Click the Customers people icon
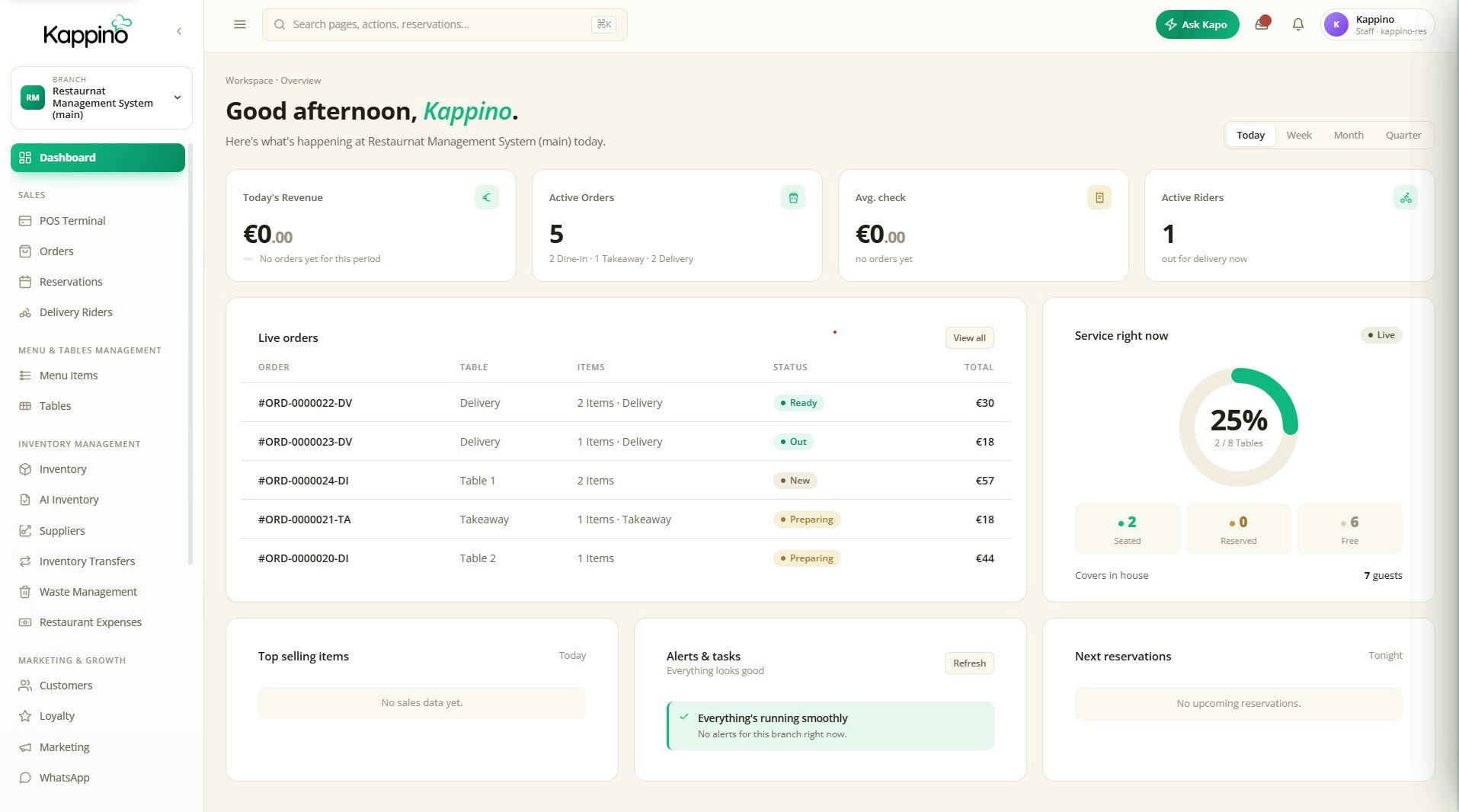Viewport: 1459px width, 812px height. click(x=25, y=686)
